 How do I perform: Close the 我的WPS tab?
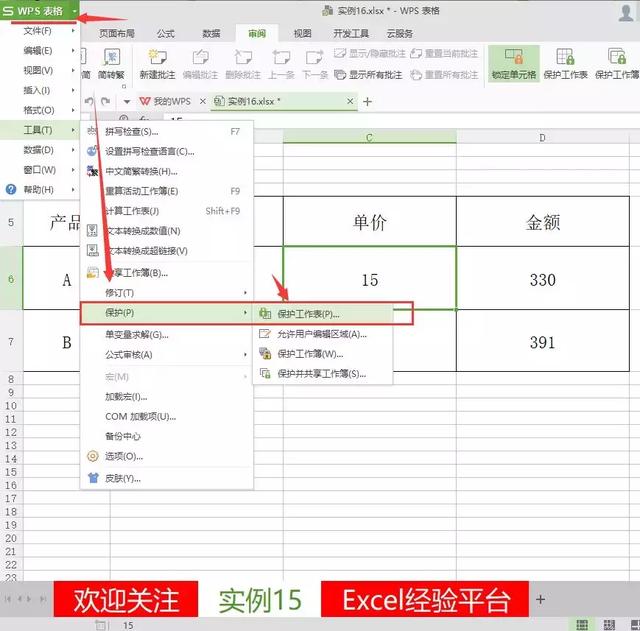pyautogui.click(x=202, y=101)
